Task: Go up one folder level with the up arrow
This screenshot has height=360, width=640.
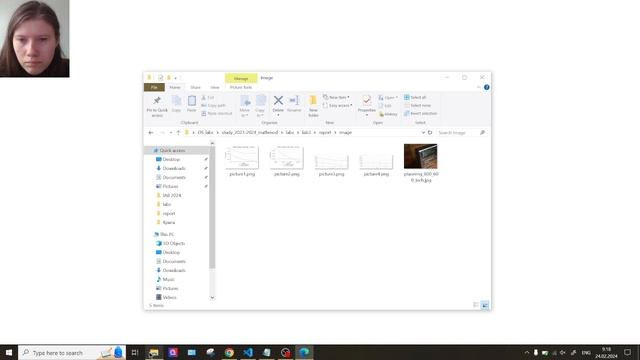Action: click(x=178, y=133)
